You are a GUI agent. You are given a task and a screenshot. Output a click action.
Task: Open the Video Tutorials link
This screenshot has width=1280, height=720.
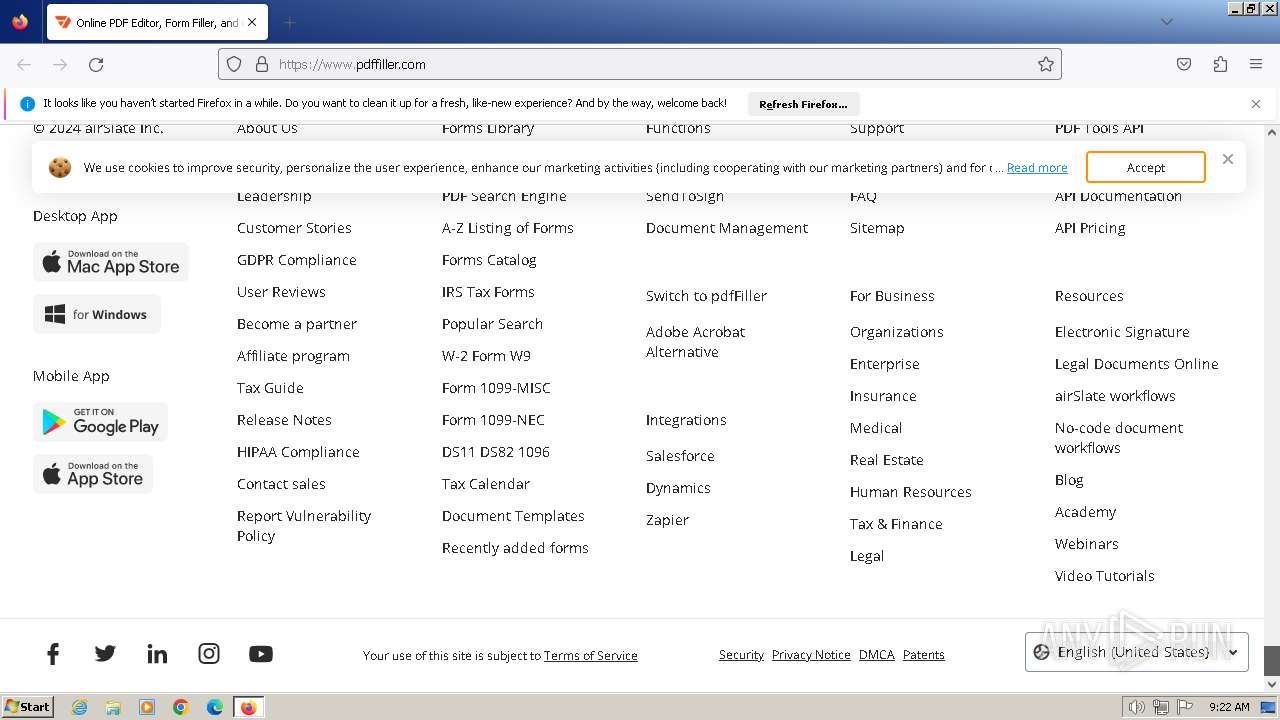[x=1105, y=576]
